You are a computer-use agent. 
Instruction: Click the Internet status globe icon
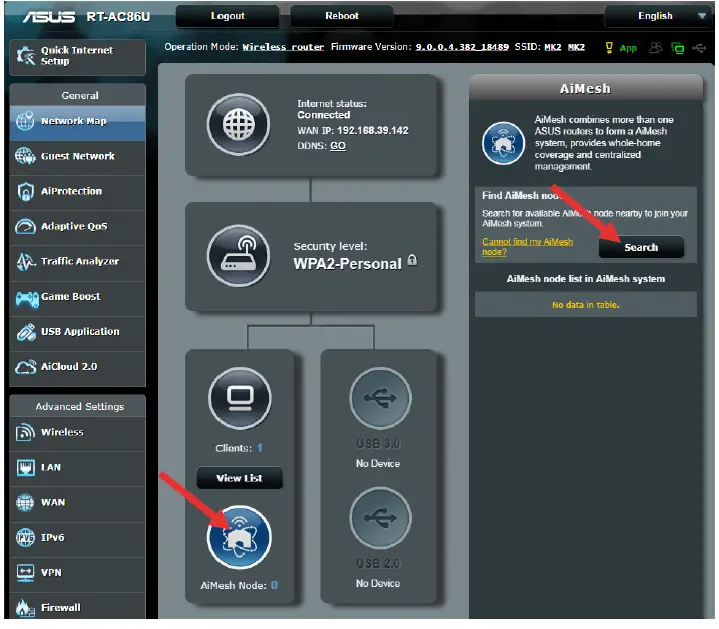coord(238,124)
